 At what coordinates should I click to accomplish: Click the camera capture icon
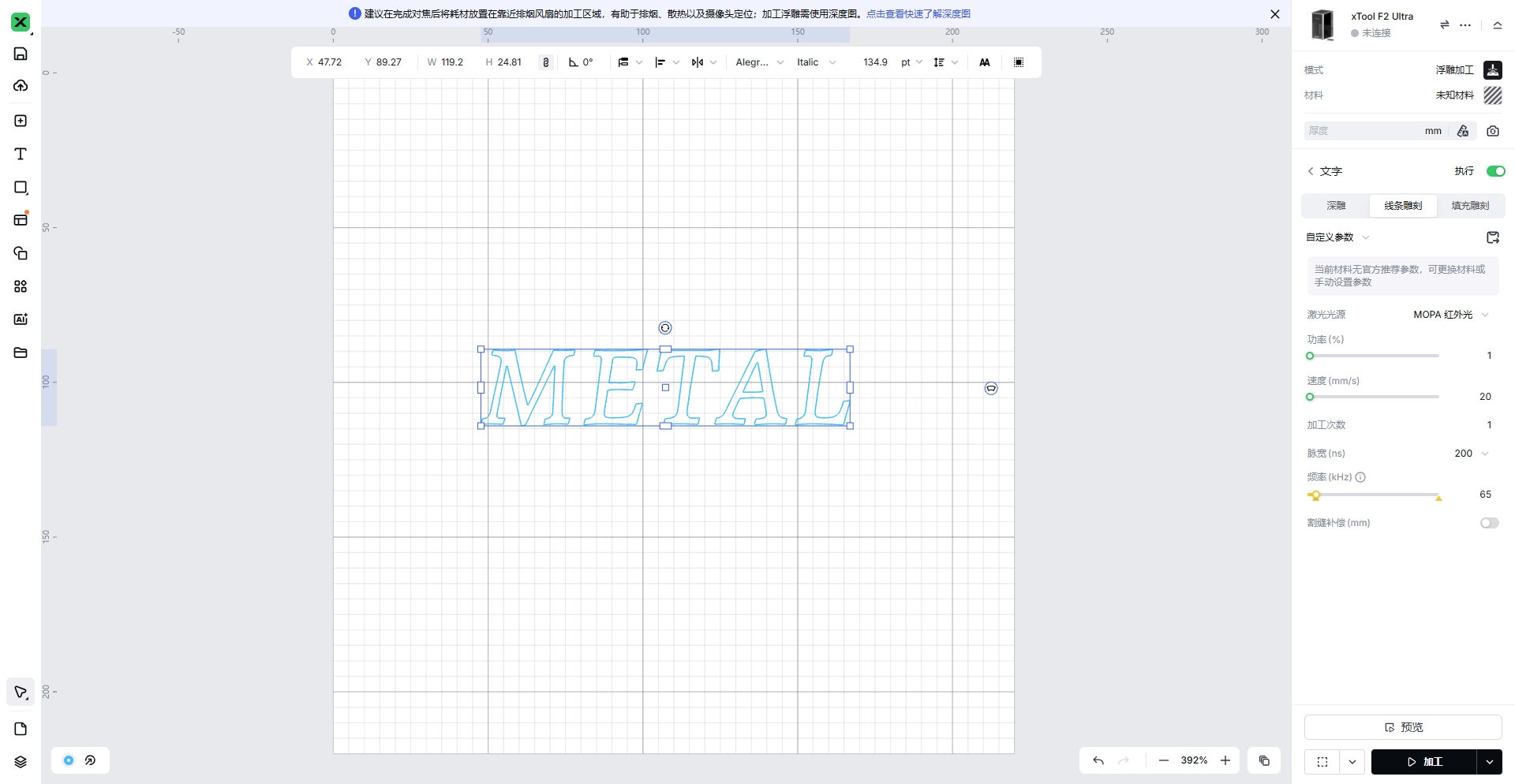(1492, 131)
